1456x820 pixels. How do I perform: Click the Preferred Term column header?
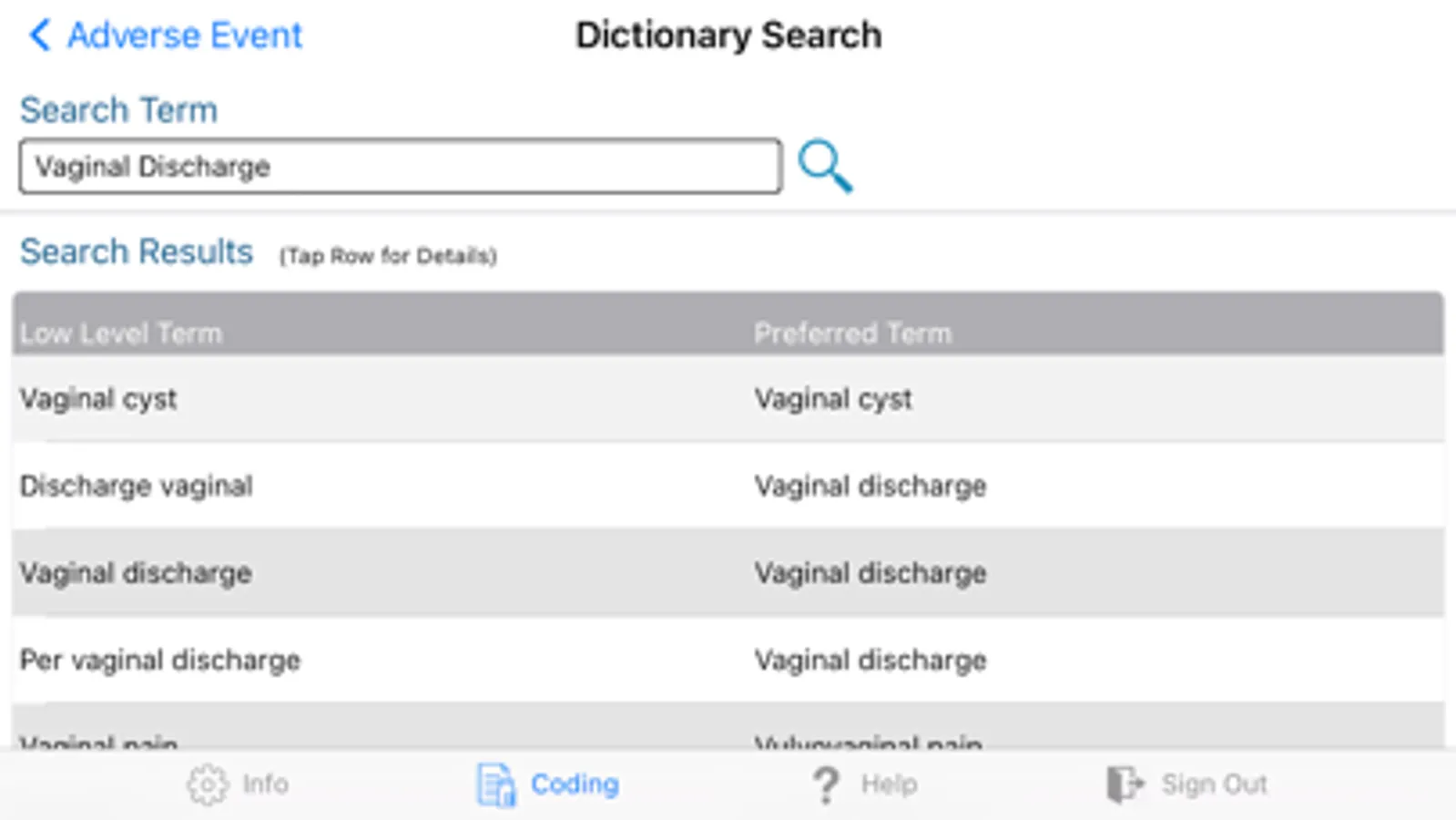pyautogui.click(x=852, y=333)
